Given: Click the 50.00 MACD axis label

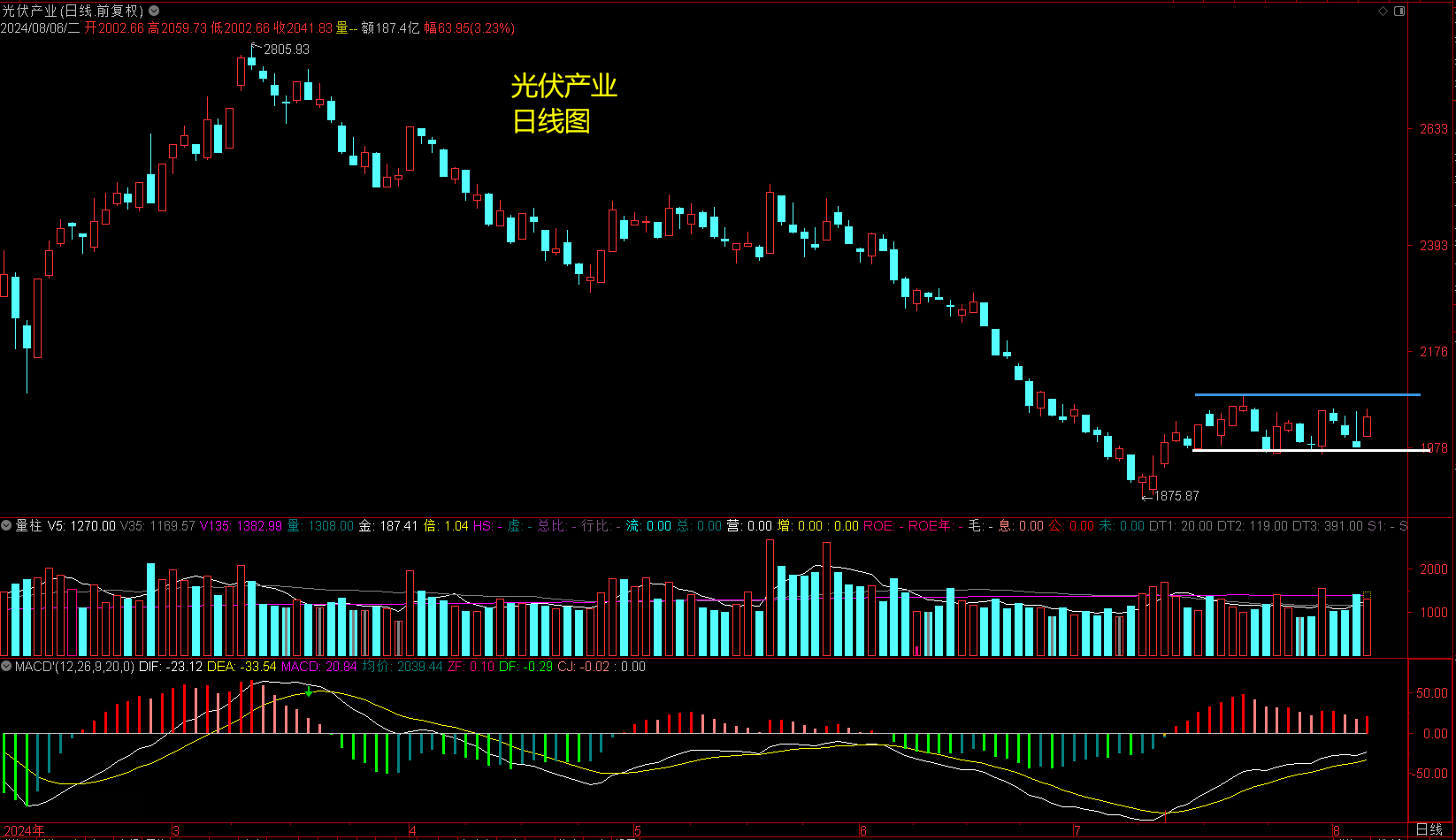Looking at the screenshot, I should tap(1432, 693).
